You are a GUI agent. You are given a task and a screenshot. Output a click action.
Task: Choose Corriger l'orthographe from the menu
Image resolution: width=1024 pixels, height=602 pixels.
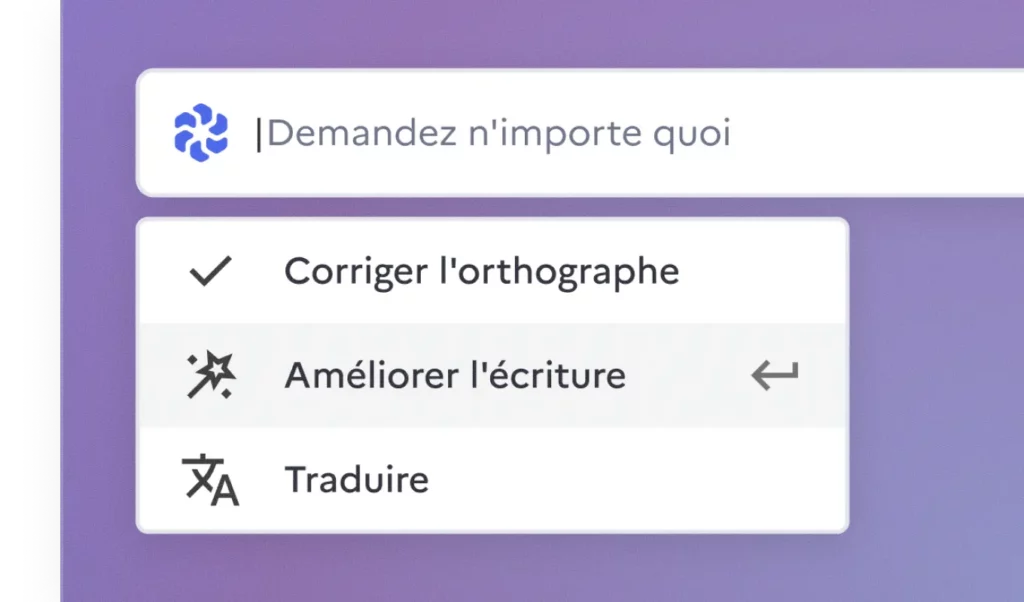[481, 270]
